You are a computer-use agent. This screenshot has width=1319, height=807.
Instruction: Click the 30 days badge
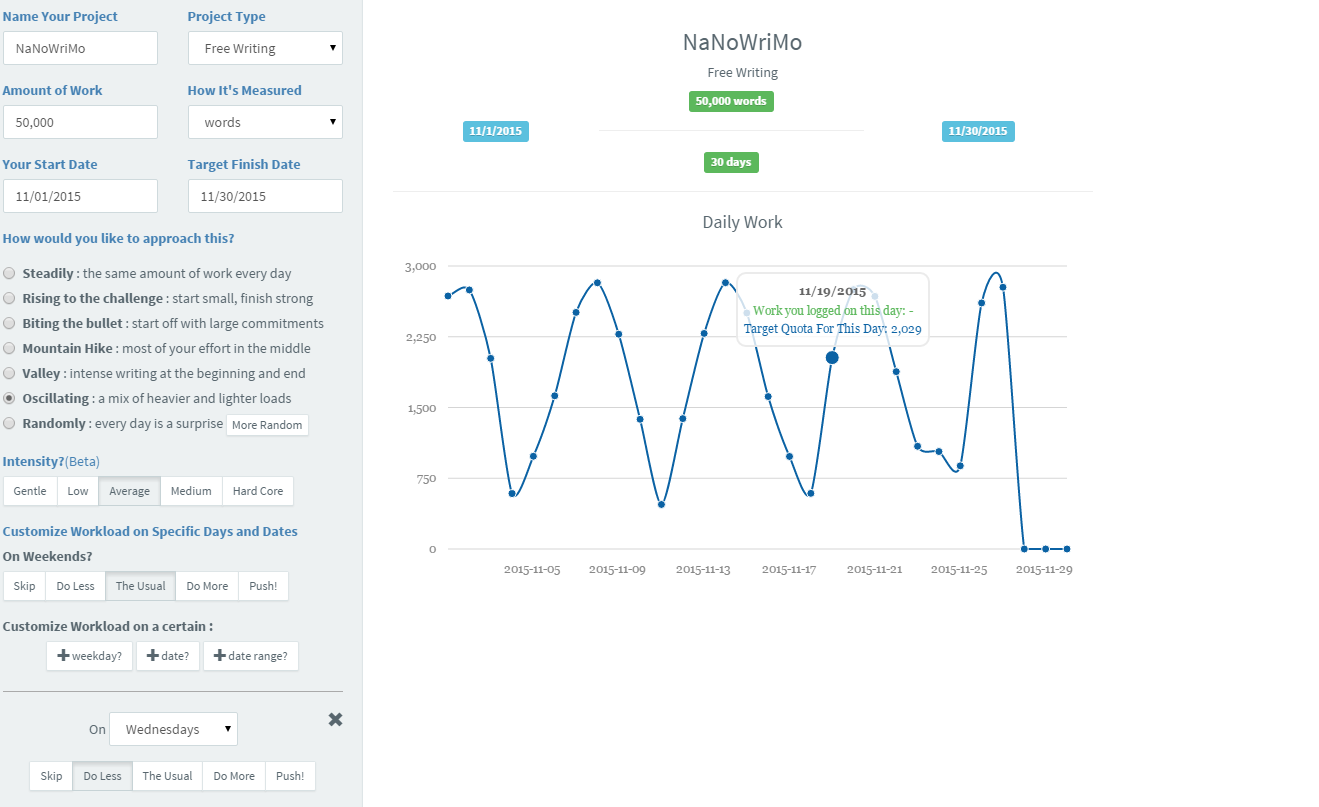(731, 162)
